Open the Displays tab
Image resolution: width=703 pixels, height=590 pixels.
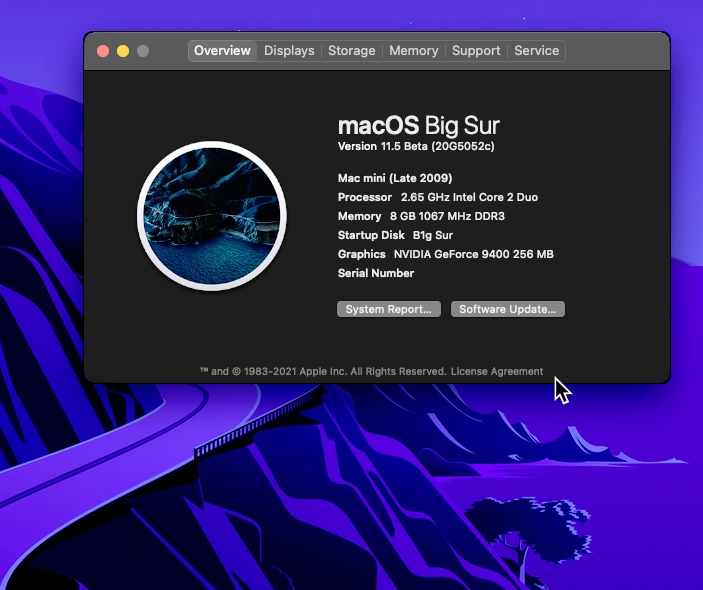point(289,51)
